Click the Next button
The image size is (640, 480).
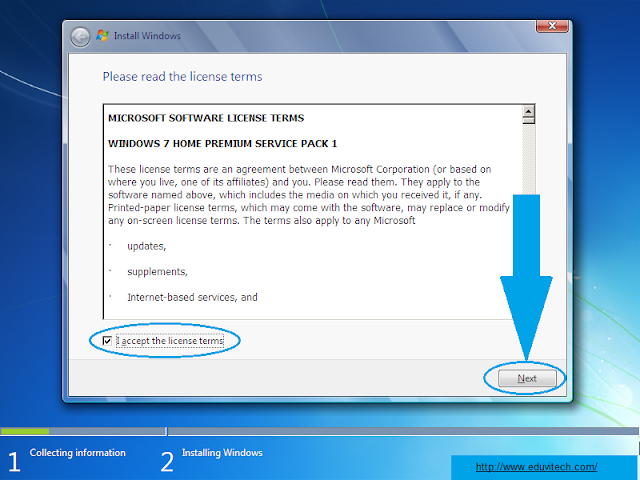[x=527, y=378]
